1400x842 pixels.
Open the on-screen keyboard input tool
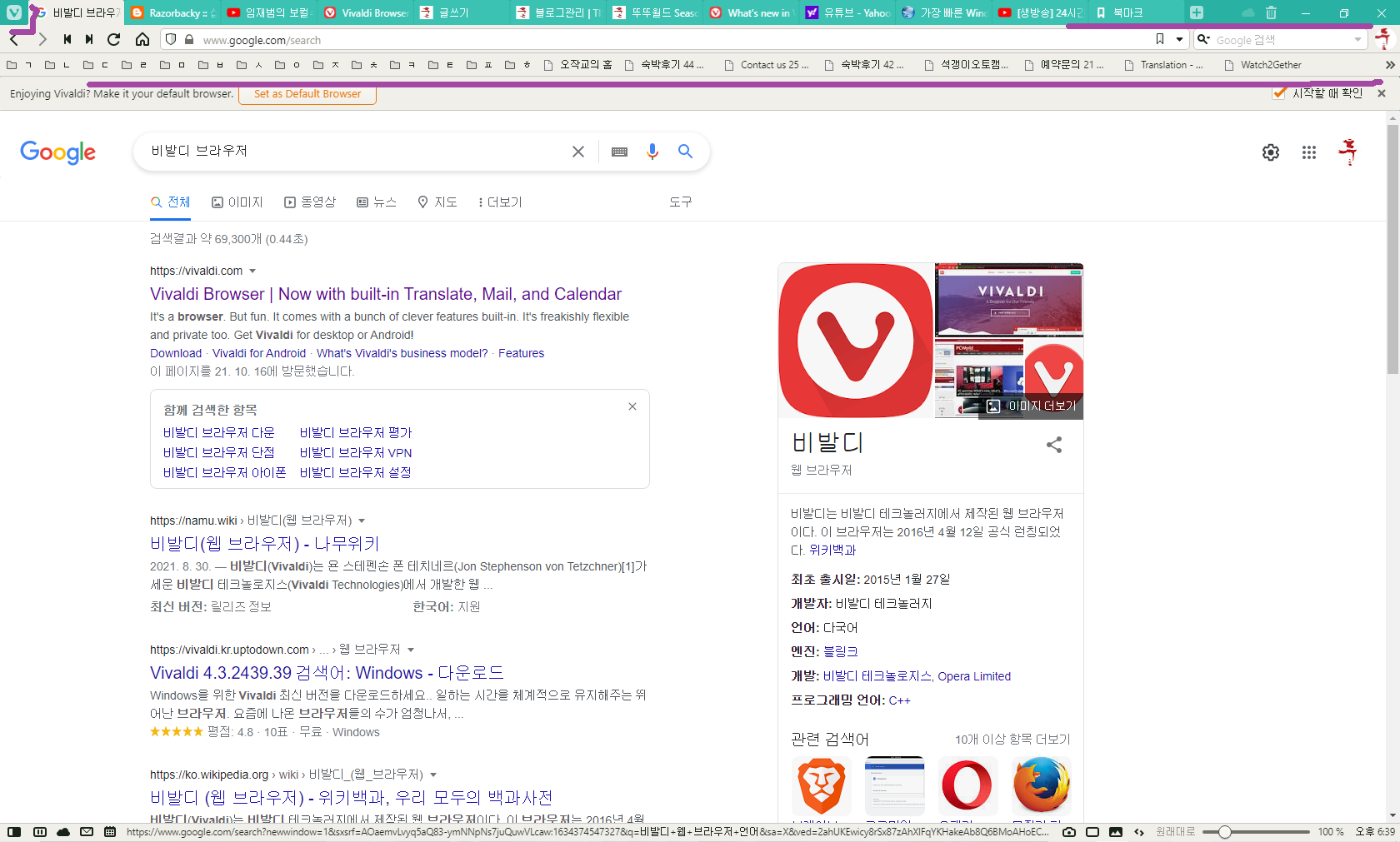(x=619, y=152)
